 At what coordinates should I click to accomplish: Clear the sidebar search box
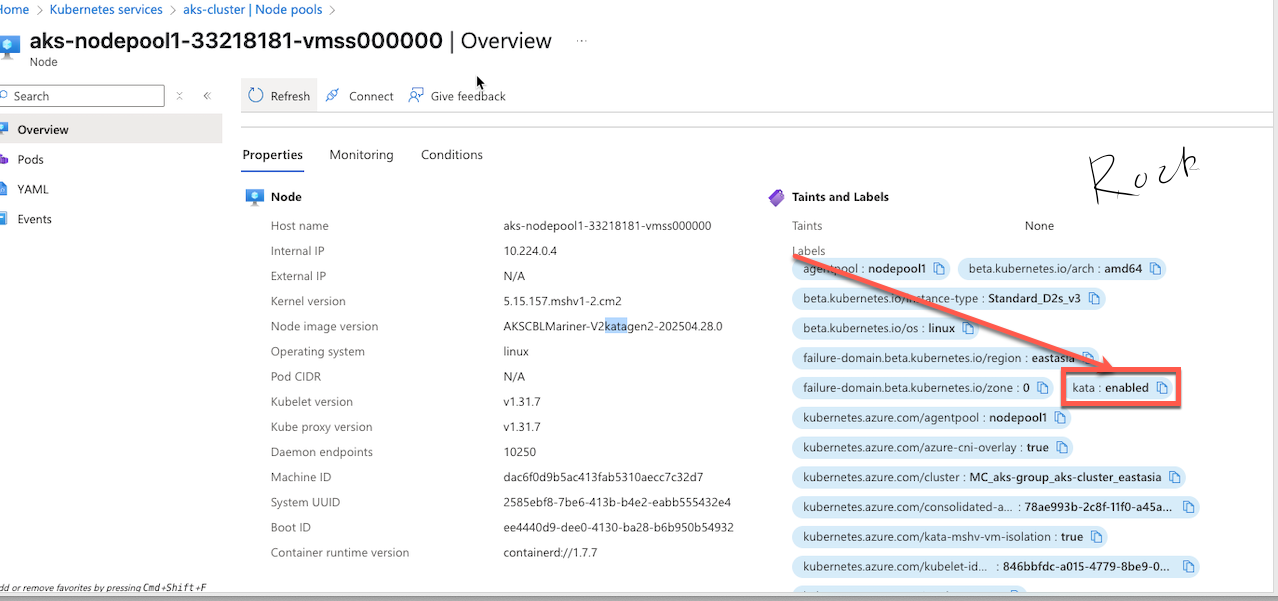[180, 96]
